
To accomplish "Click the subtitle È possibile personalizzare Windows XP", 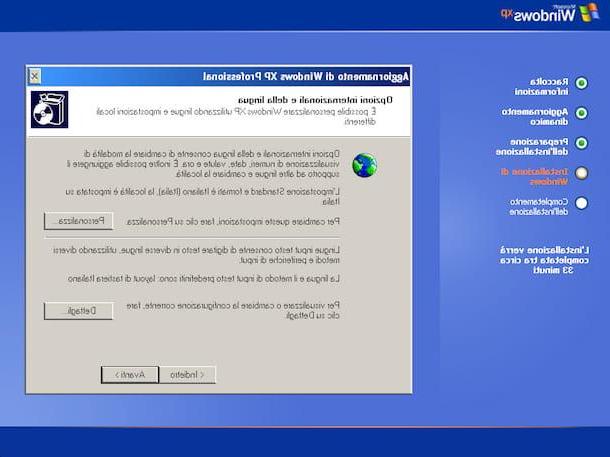I will click(x=236, y=116).
